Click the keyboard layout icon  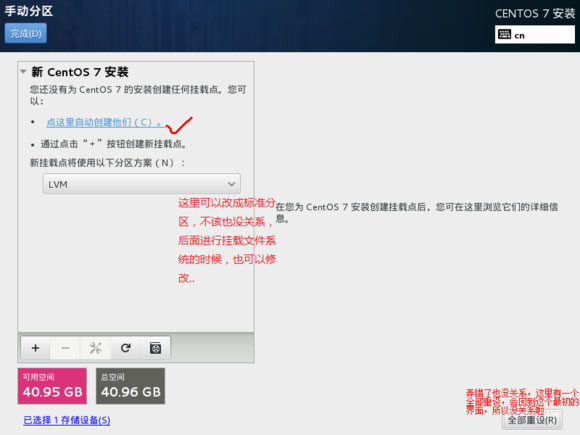pyautogui.click(x=504, y=35)
